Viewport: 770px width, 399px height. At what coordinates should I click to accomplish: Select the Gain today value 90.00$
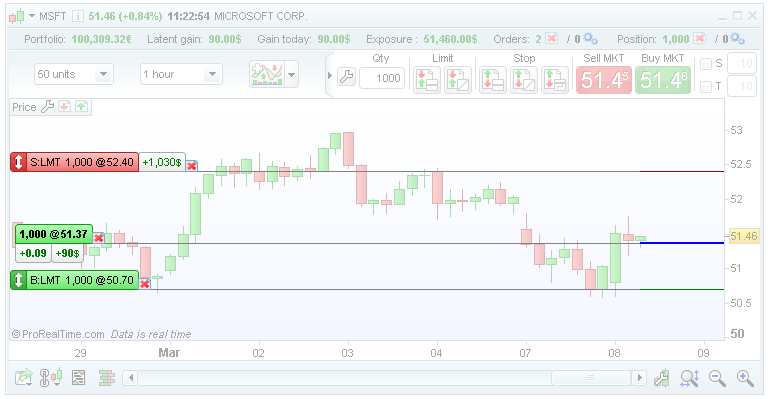pyautogui.click(x=334, y=39)
